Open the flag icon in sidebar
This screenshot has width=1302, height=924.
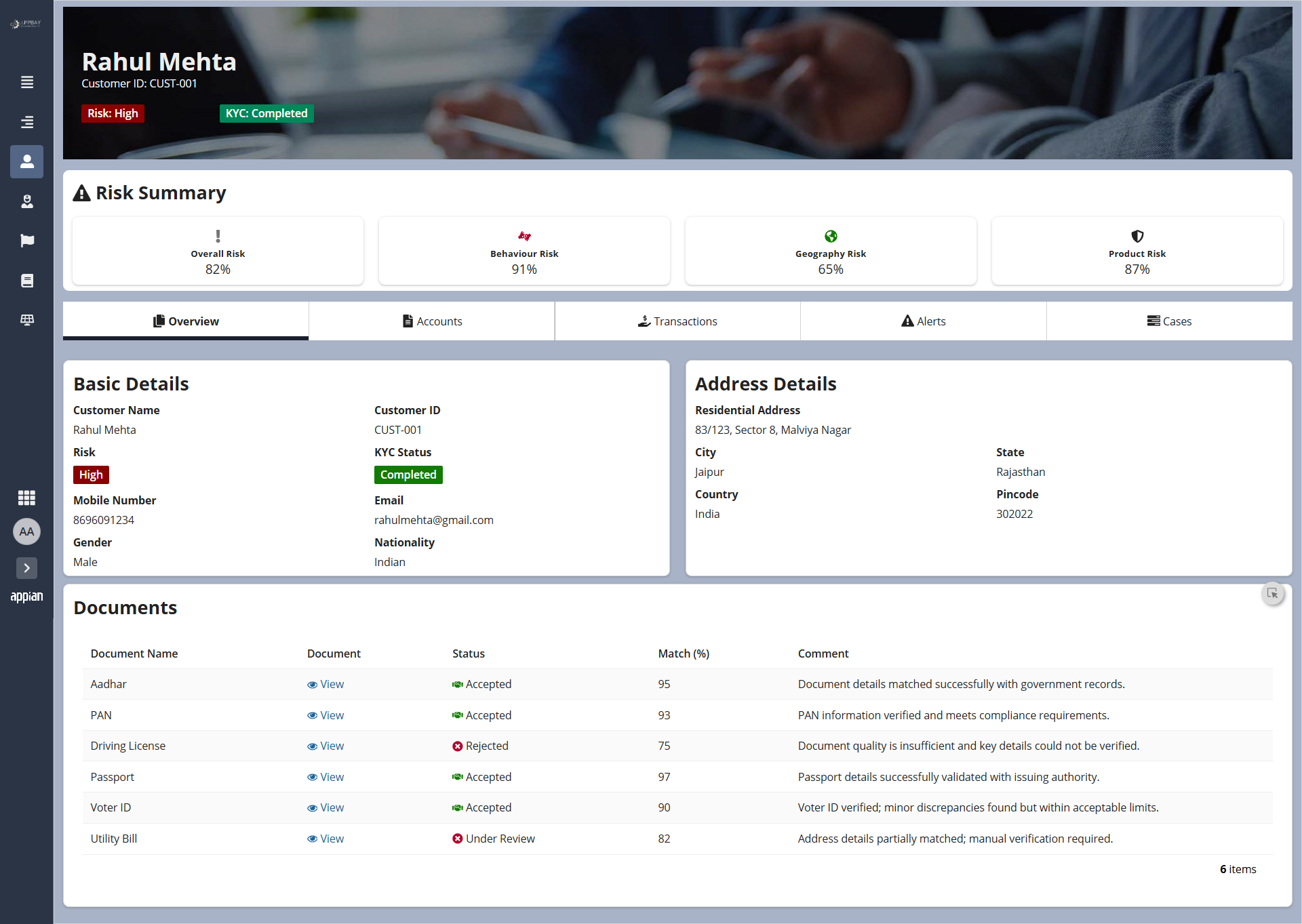click(x=27, y=241)
